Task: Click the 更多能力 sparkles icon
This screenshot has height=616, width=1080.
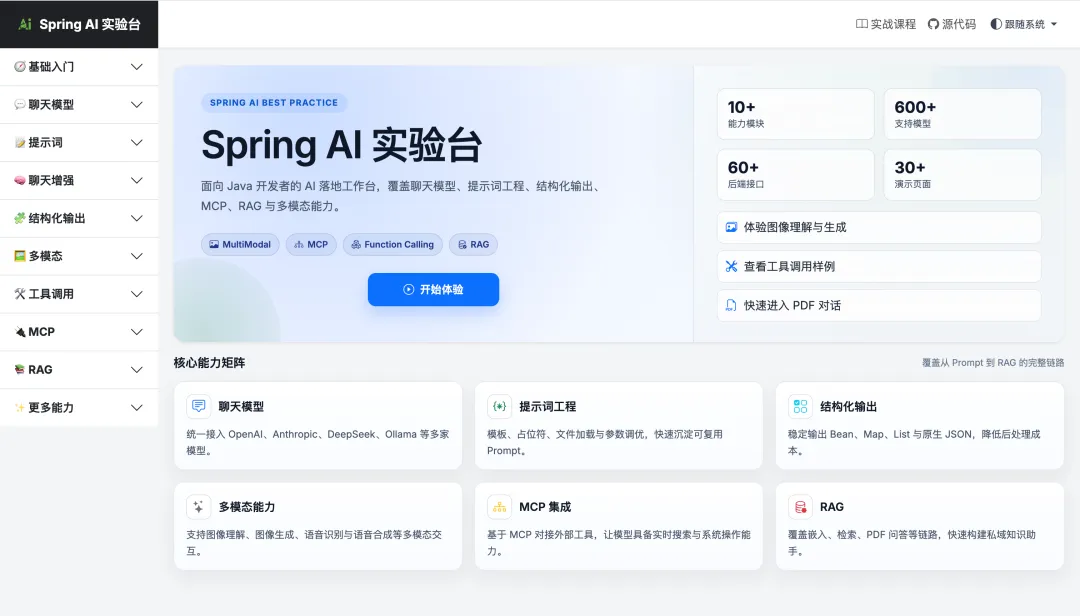Action: [20, 408]
